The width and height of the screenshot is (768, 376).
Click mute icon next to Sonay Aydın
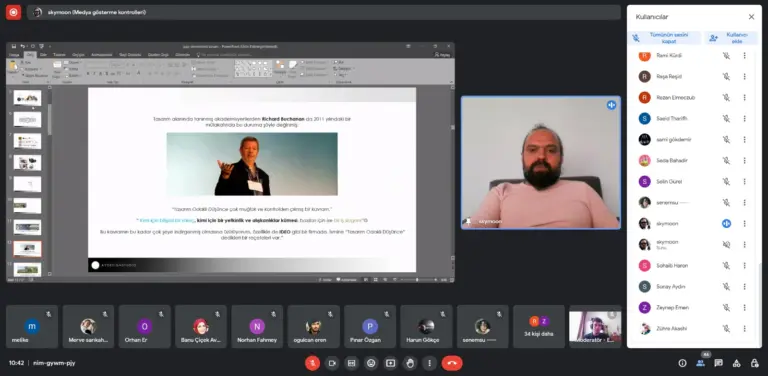click(726, 286)
